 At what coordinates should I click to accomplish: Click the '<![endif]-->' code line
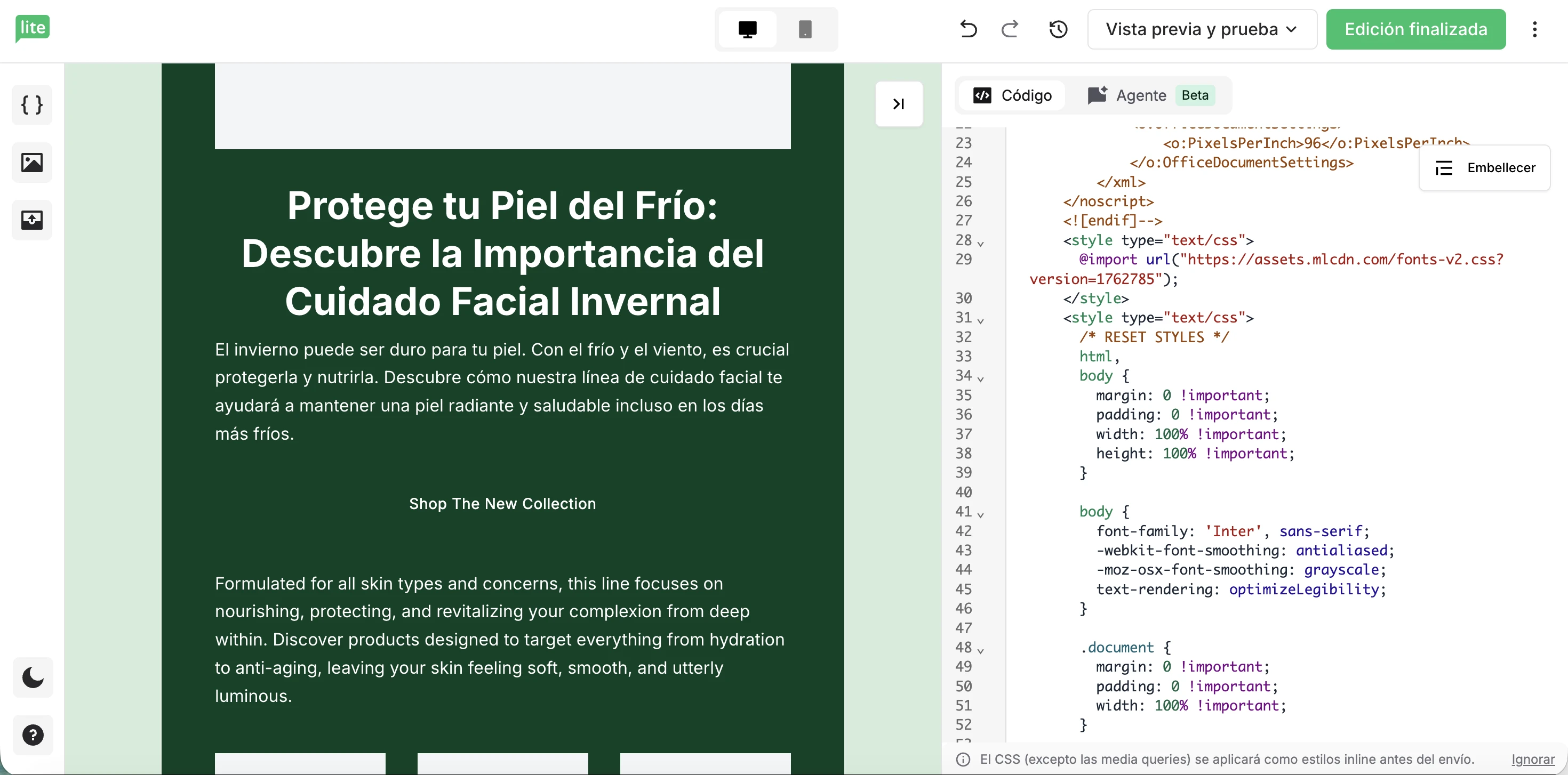(1113, 220)
